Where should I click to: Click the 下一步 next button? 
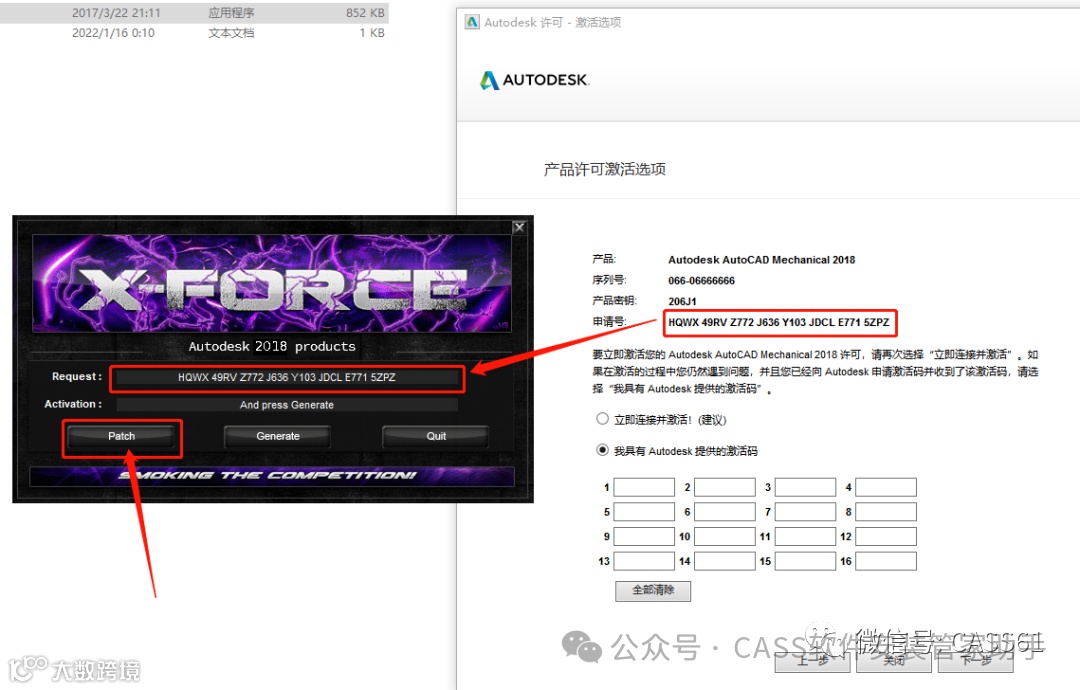point(975,661)
